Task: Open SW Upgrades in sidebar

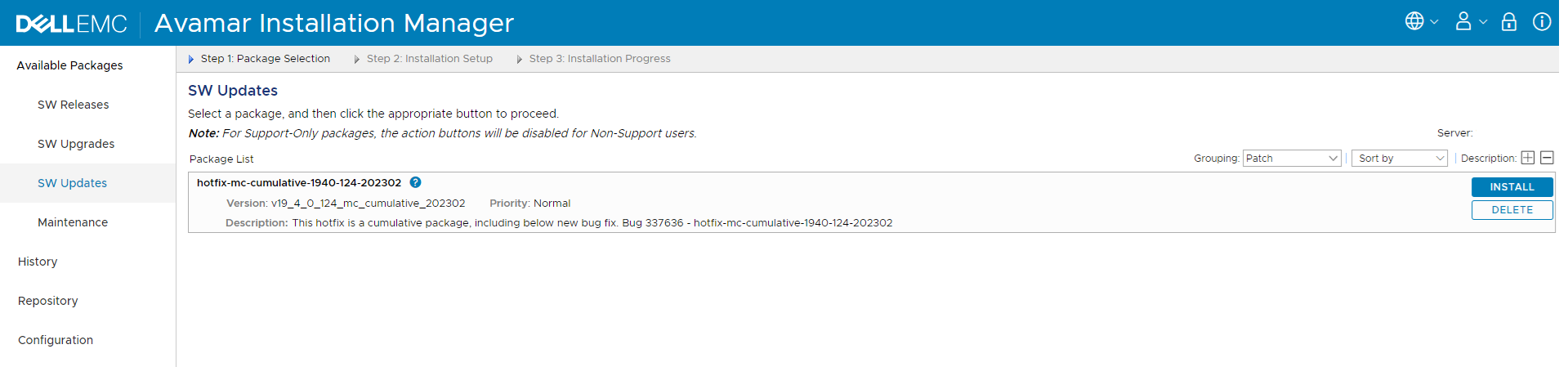Action: coord(76,144)
